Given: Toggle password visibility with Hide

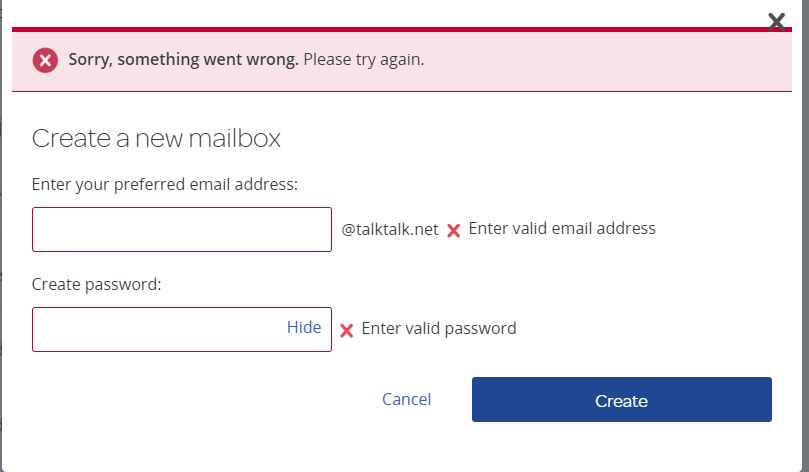Looking at the screenshot, I should [x=304, y=328].
